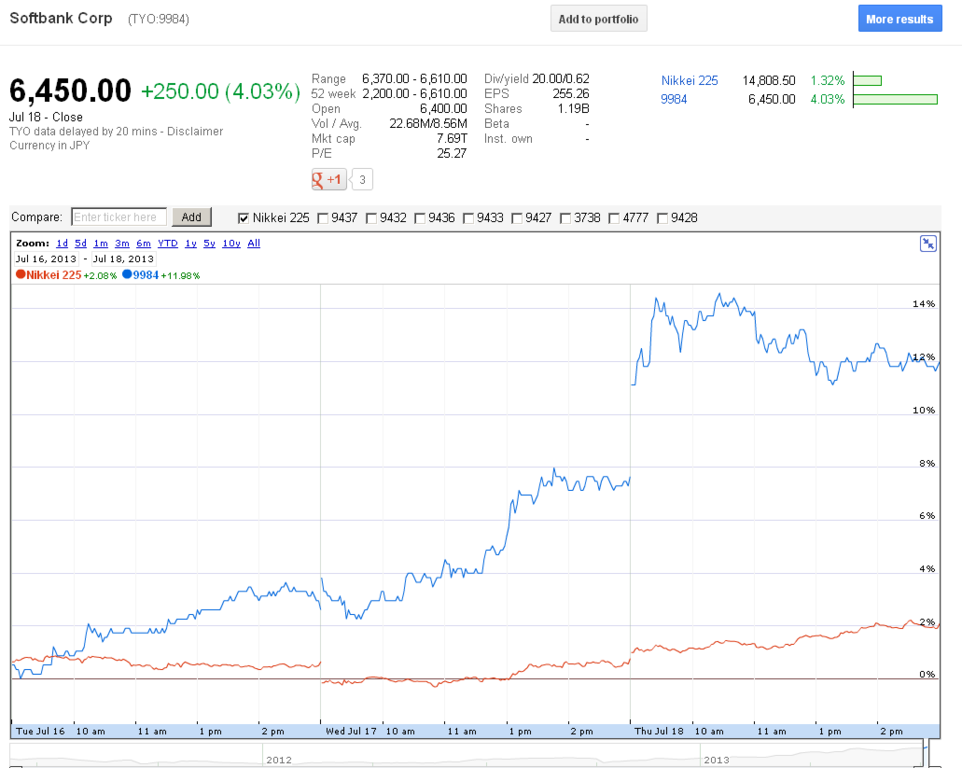Choose the YTD zoom range

pos(167,244)
